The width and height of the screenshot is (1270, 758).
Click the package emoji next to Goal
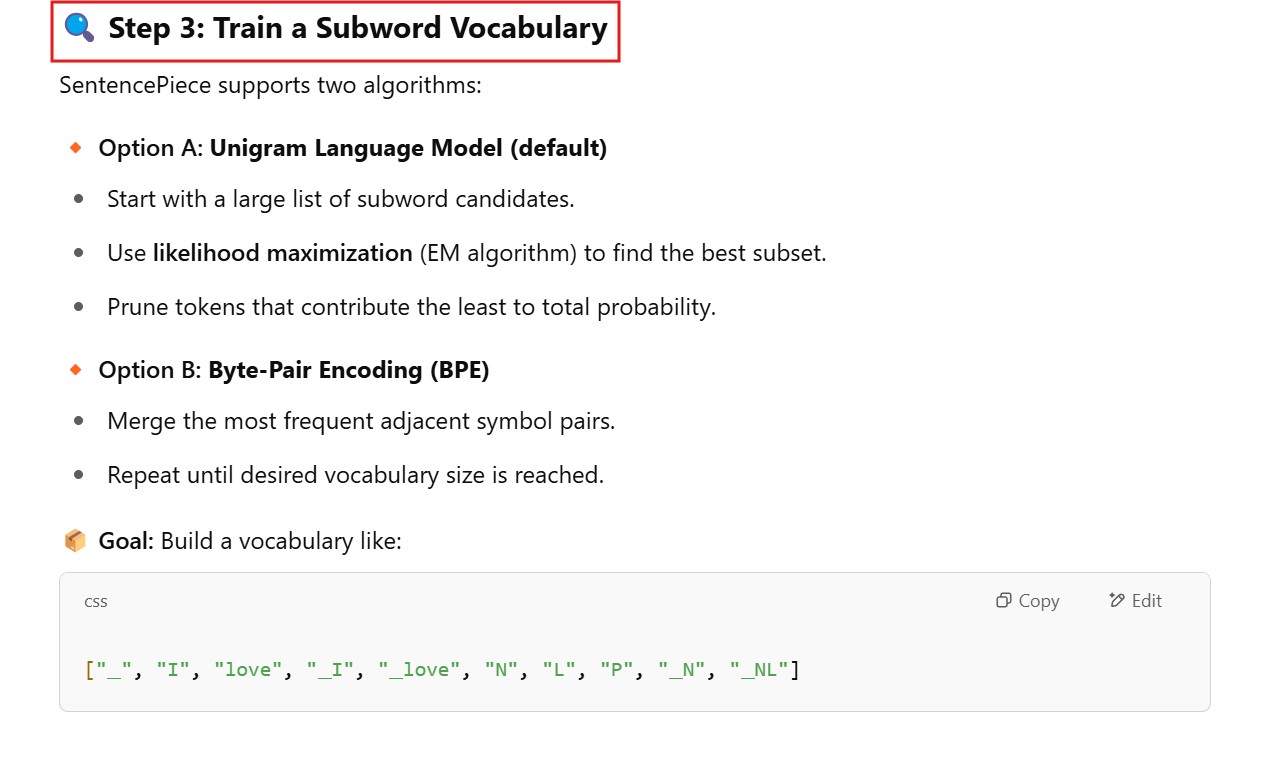tap(75, 541)
